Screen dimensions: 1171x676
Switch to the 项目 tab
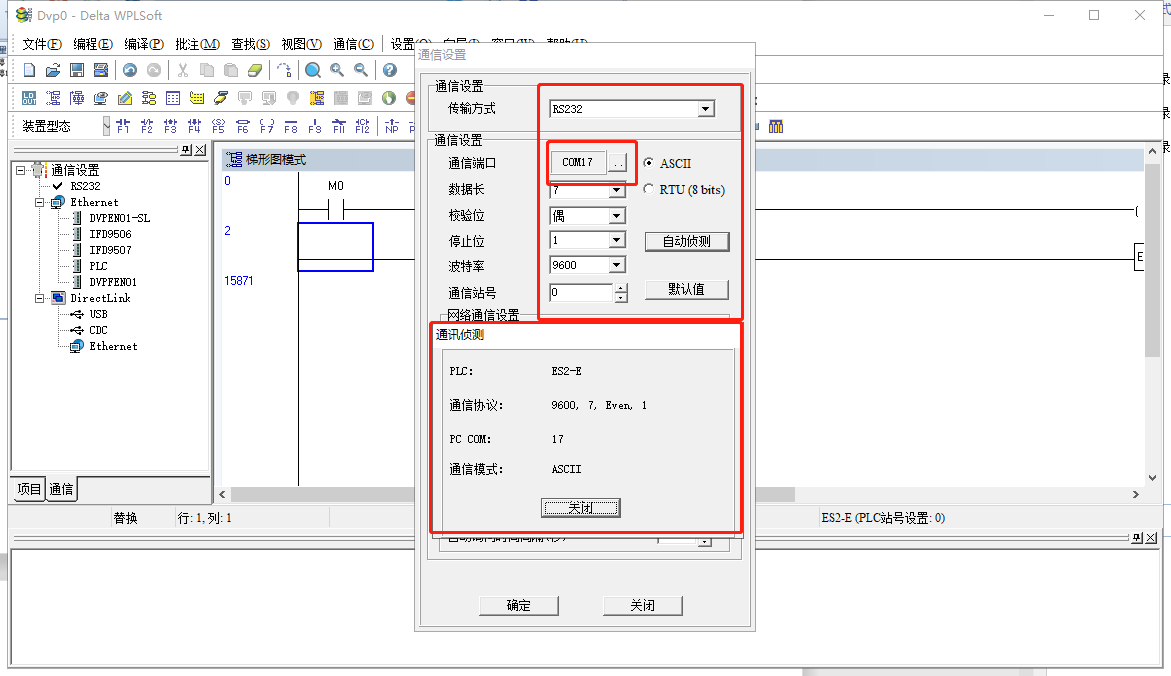click(29, 489)
